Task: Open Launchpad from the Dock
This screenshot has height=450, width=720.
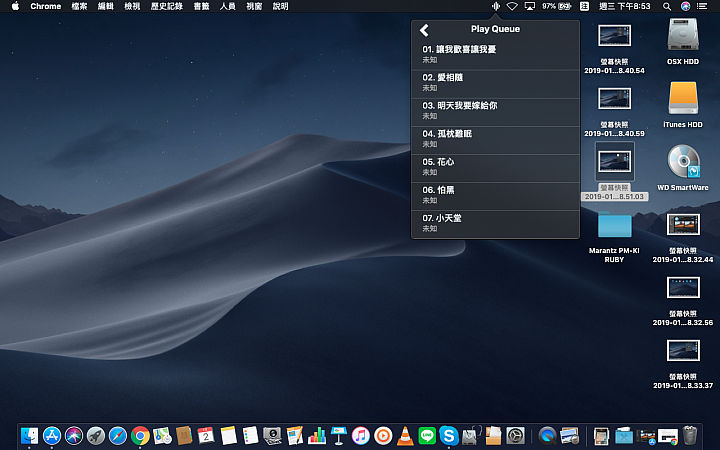Action: click(96, 435)
